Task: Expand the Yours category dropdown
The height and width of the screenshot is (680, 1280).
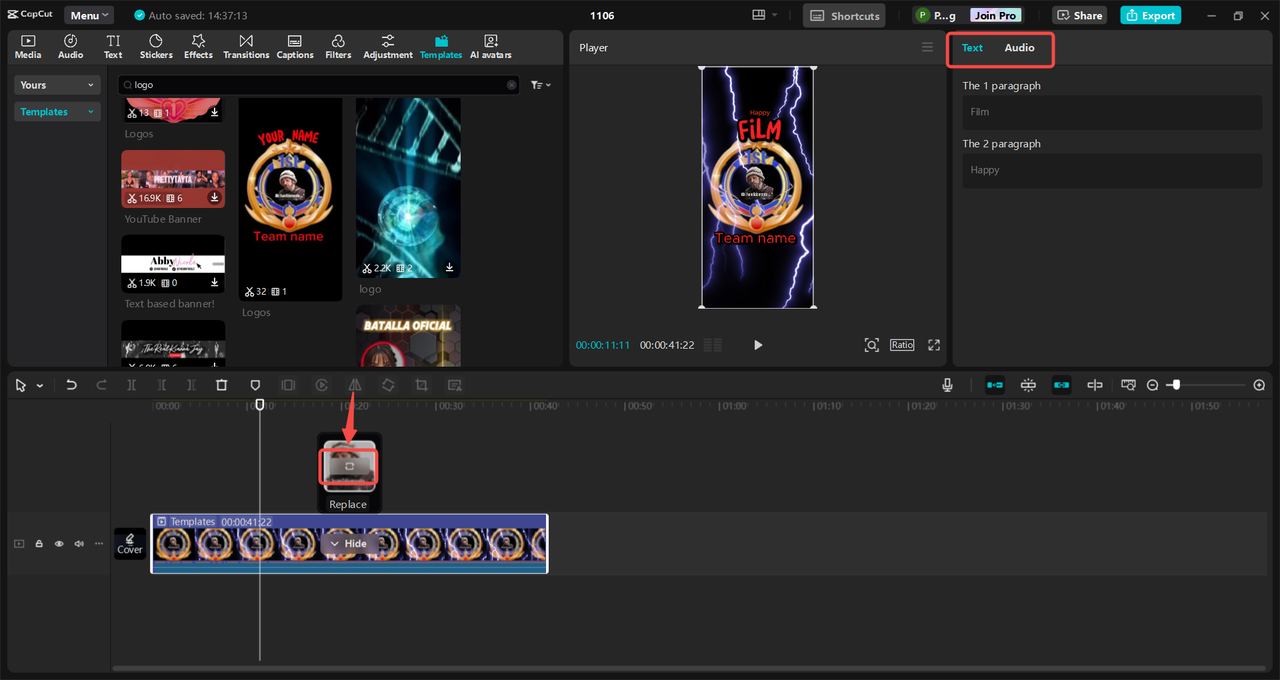Action: pyautogui.click(x=58, y=85)
